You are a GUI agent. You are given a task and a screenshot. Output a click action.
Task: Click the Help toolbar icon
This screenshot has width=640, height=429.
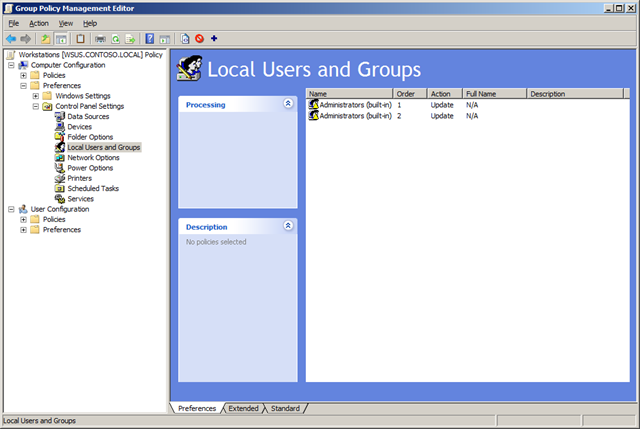[x=148, y=38]
